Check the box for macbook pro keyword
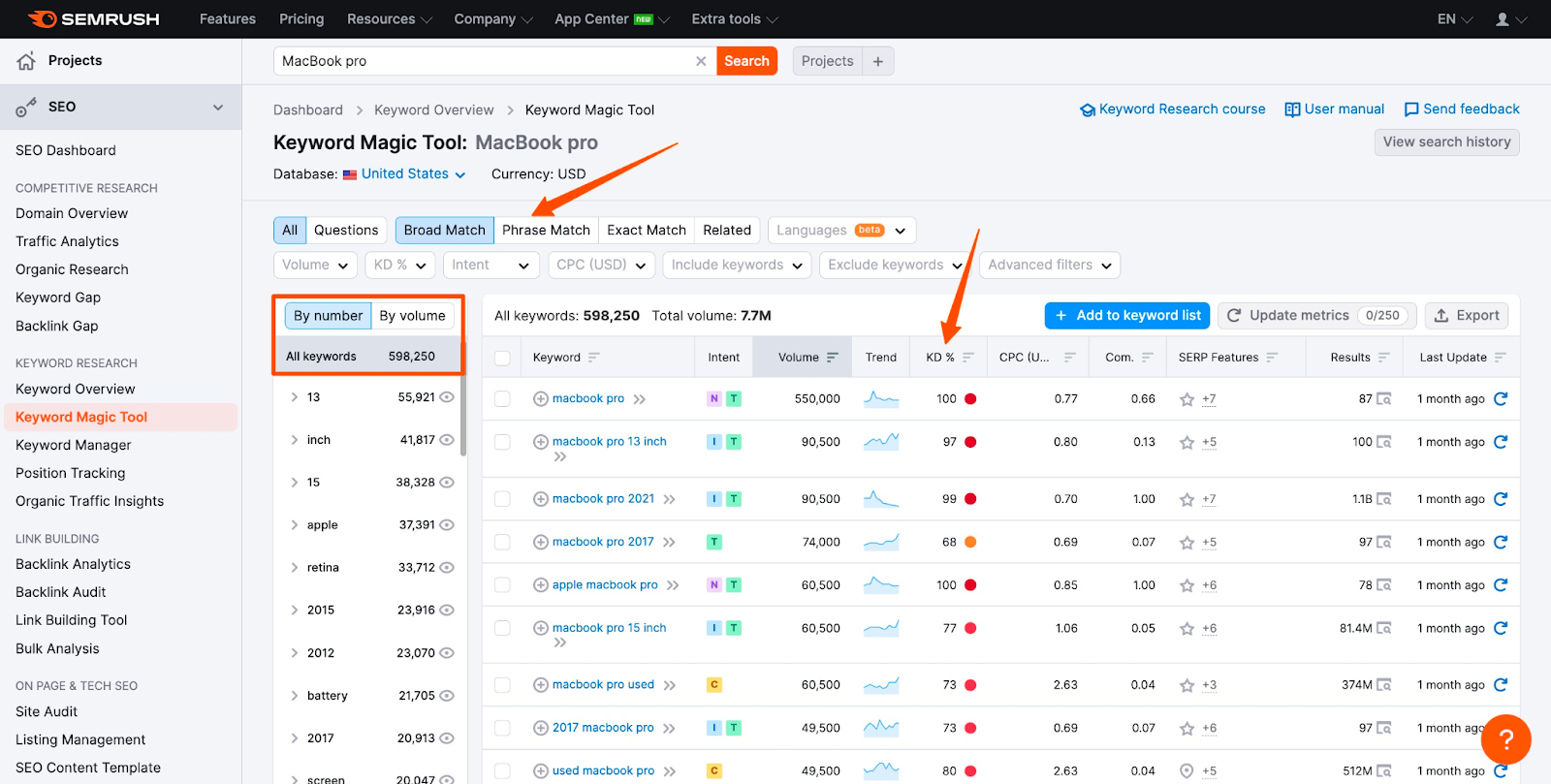Viewport: 1551px width, 784px height. click(502, 398)
